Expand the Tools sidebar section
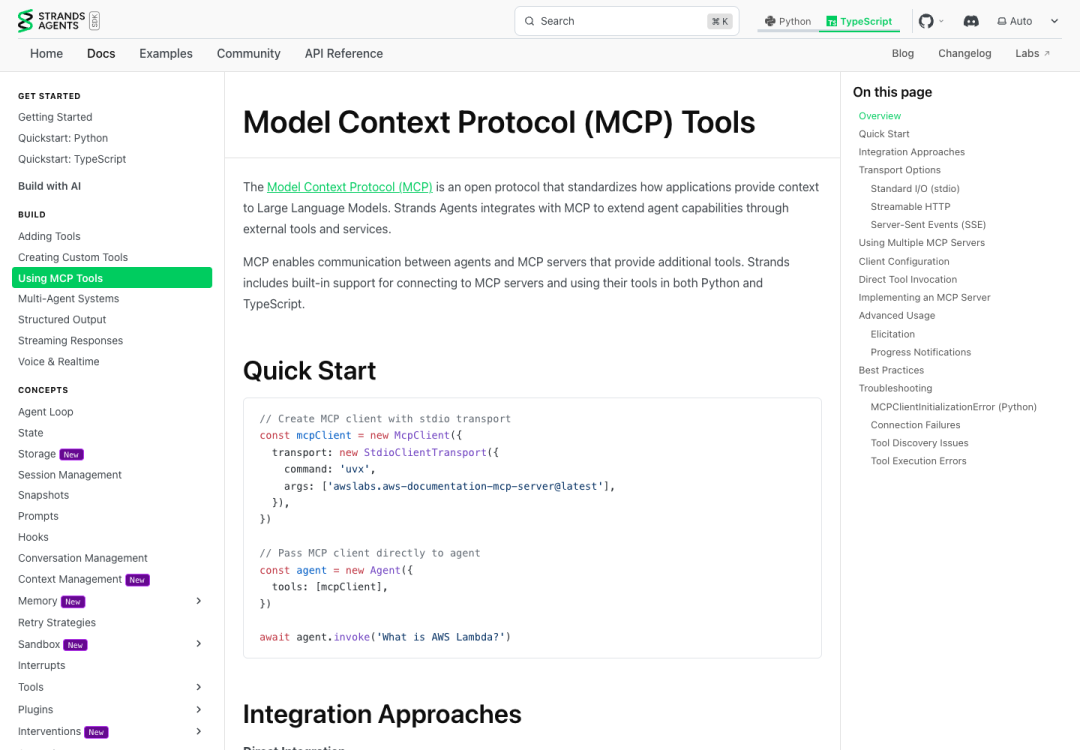This screenshot has width=1080, height=750. (198, 687)
